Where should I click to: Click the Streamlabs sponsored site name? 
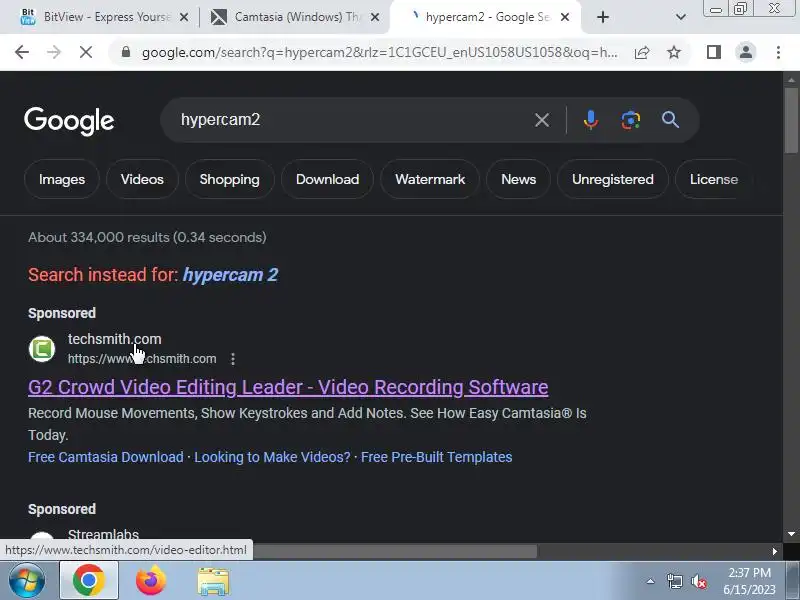tap(104, 534)
